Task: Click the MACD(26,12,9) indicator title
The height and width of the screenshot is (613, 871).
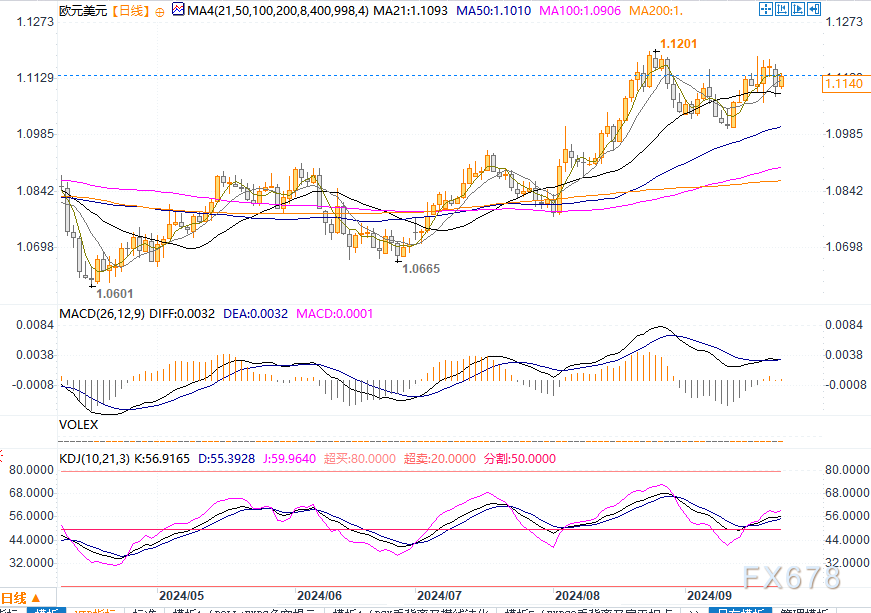Action: click(102, 314)
